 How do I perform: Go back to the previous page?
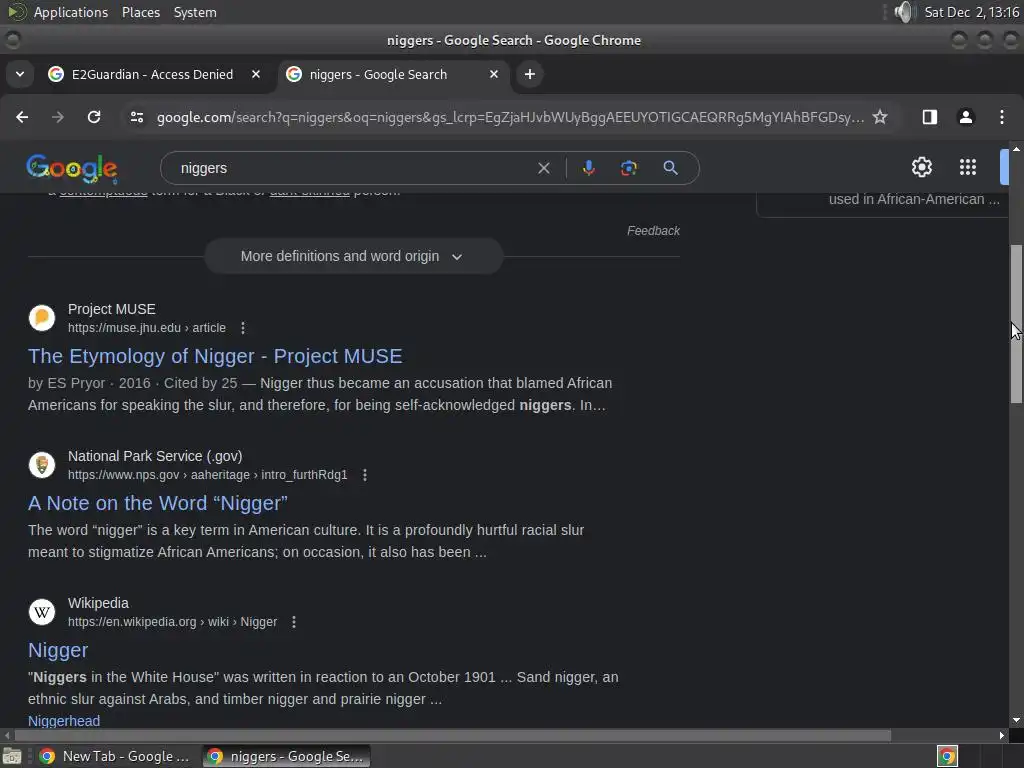(22, 117)
